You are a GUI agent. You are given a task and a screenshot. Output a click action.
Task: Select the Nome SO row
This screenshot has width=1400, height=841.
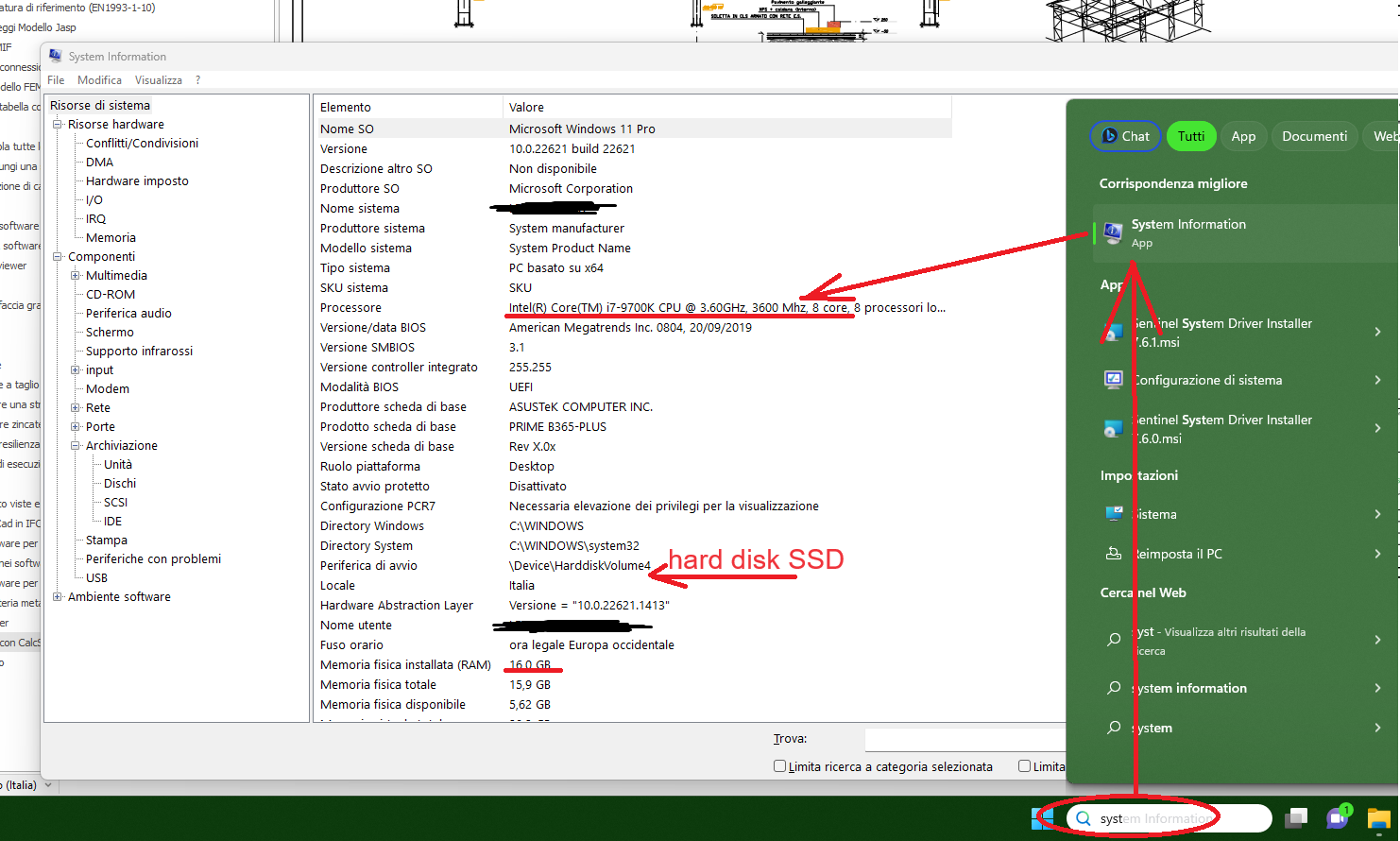tap(633, 129)
